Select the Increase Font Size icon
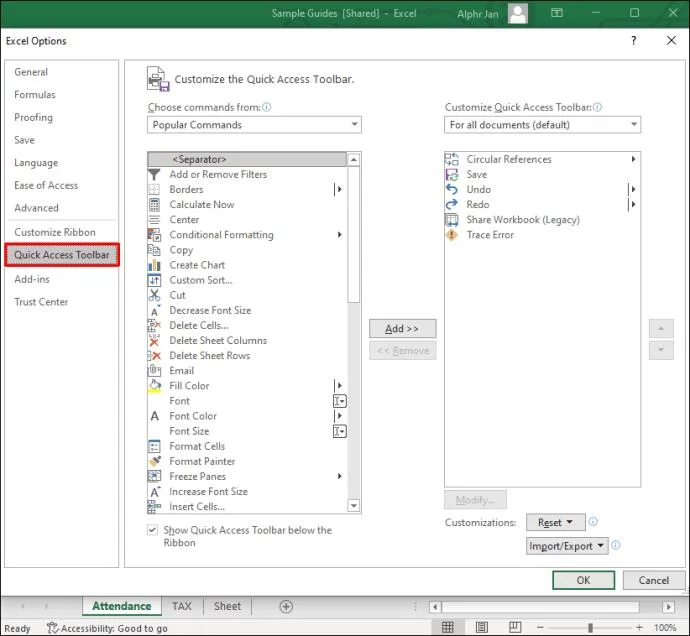The image size is (690, 636). click(154, 492)
